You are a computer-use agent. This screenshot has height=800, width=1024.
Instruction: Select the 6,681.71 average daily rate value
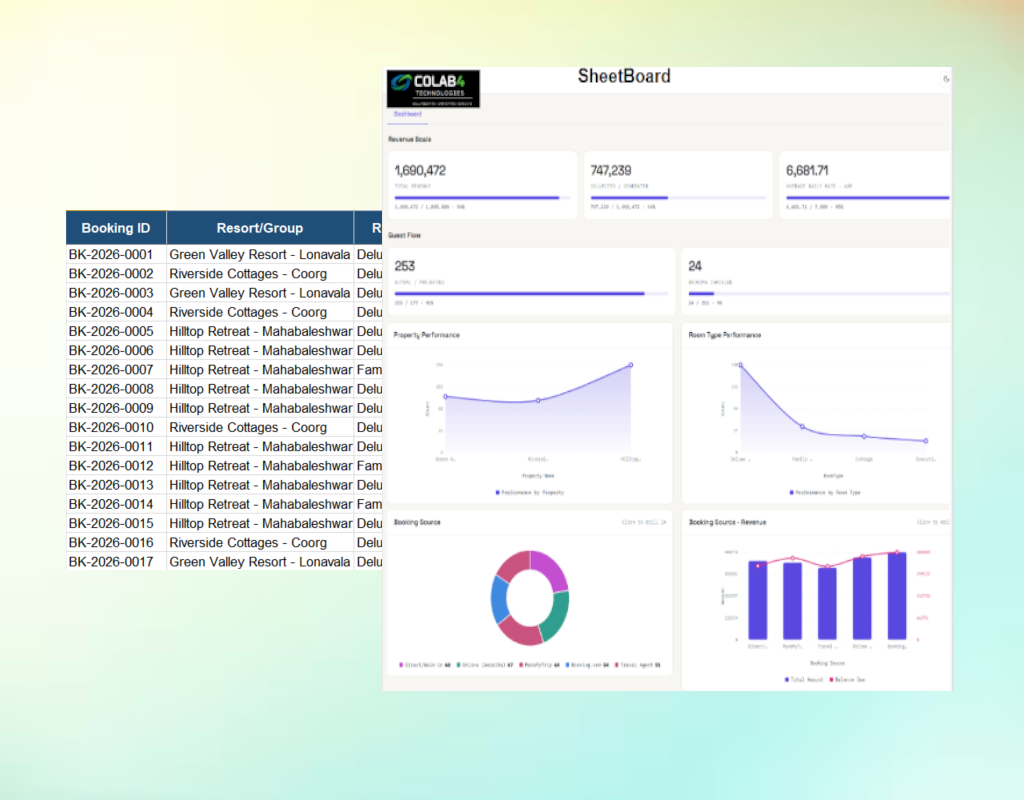(807, 170)
